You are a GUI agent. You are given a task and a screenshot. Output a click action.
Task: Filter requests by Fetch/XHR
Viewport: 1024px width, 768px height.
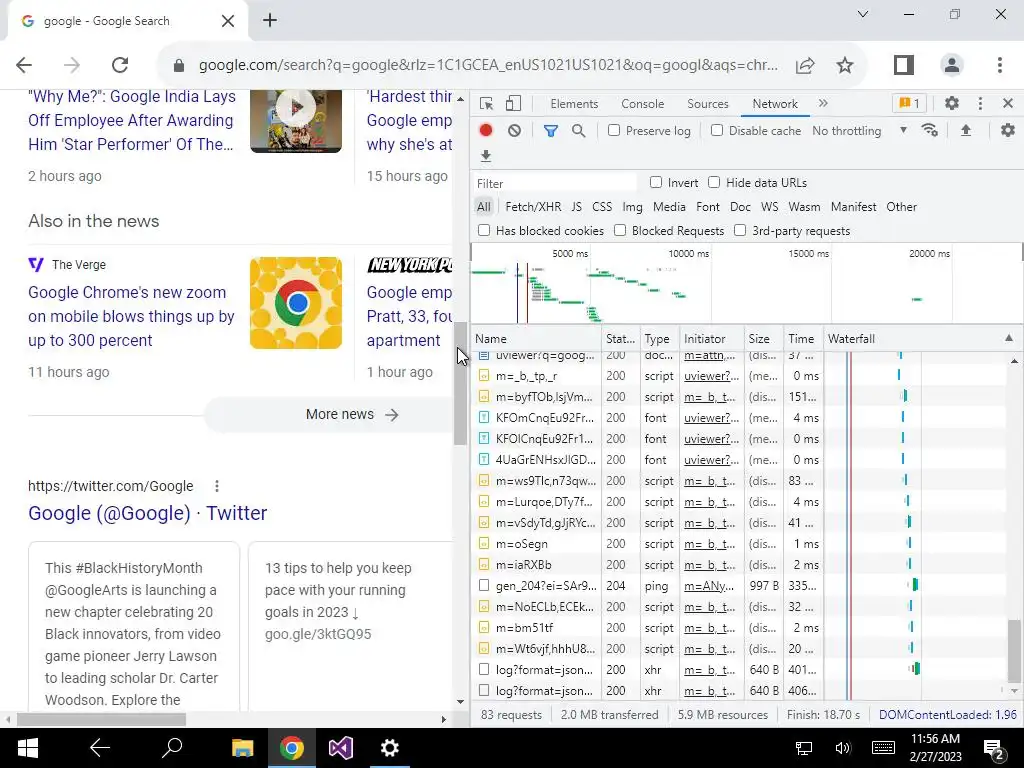(533, 207)
